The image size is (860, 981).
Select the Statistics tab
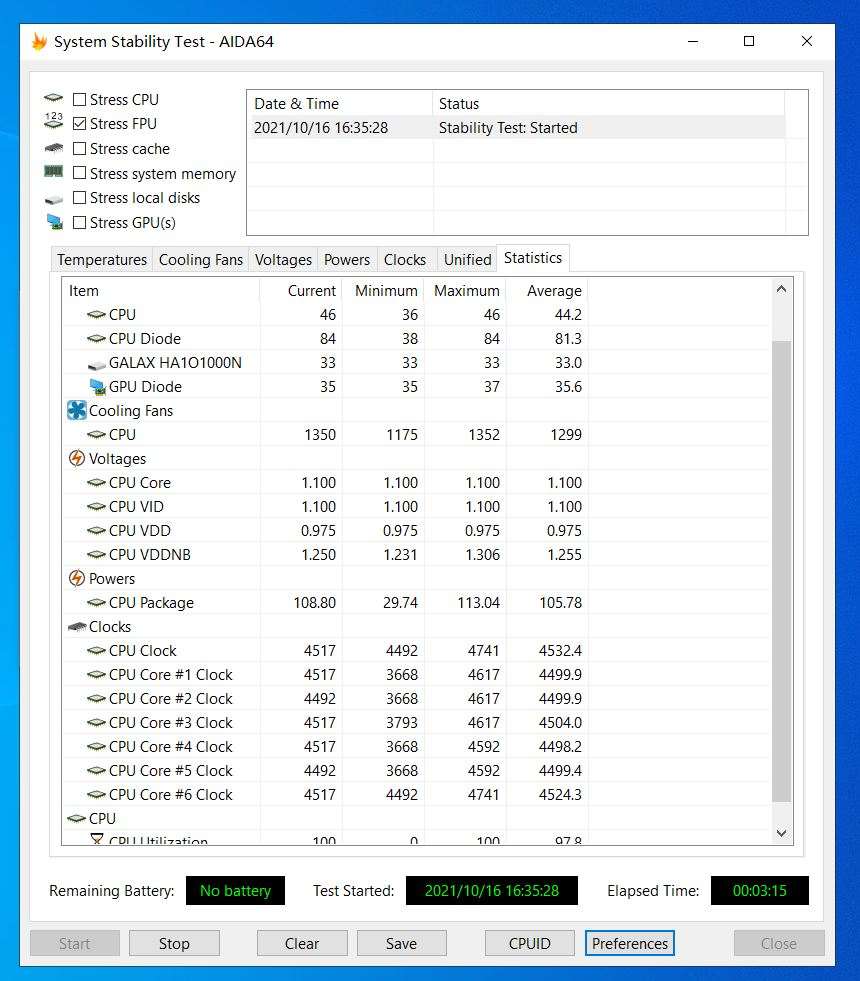click(533, 258)
